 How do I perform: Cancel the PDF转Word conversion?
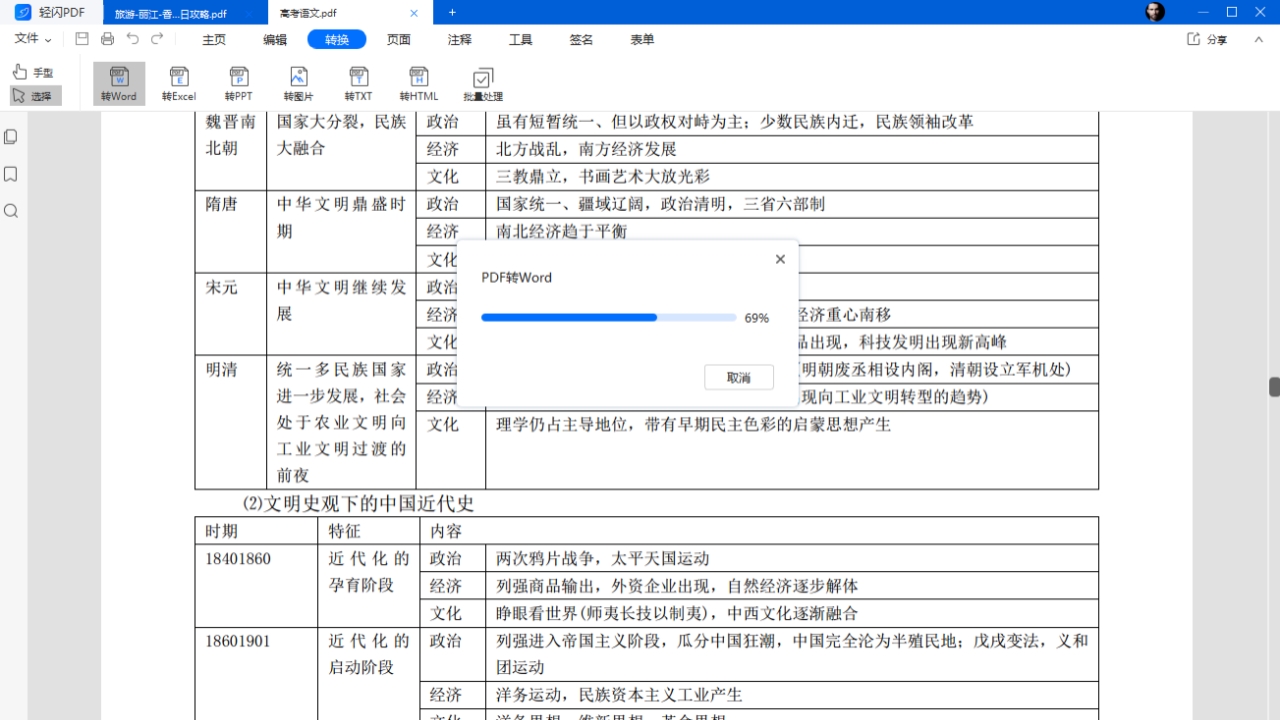(x=738, y=377)
